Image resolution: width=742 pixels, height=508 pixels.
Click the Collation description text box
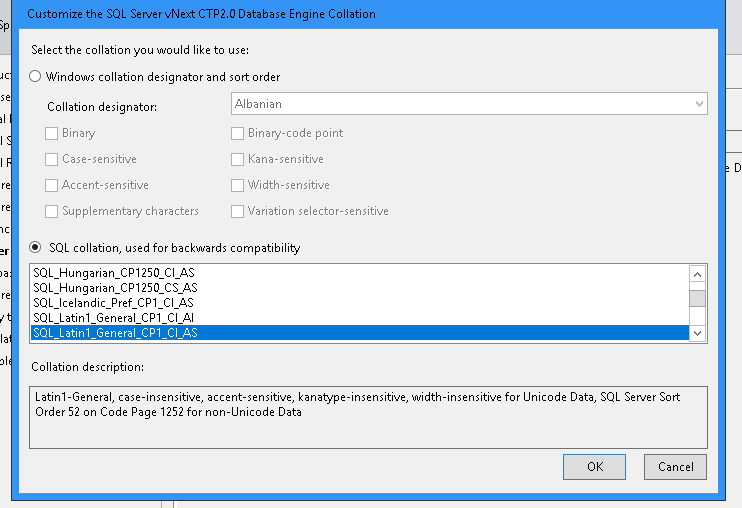click(x=368, y=417)
